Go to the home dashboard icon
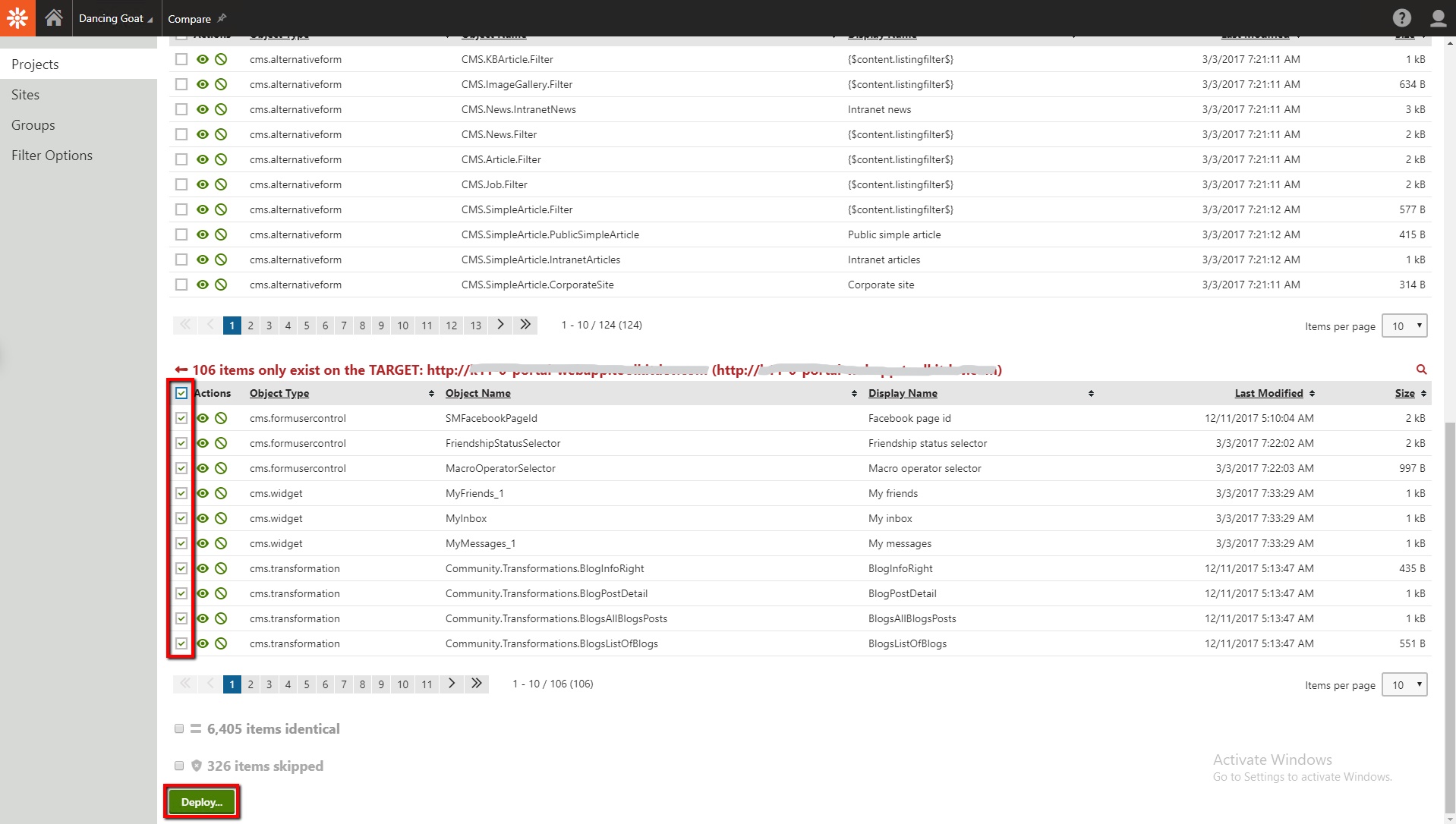1456x824 pixels. 53,17
